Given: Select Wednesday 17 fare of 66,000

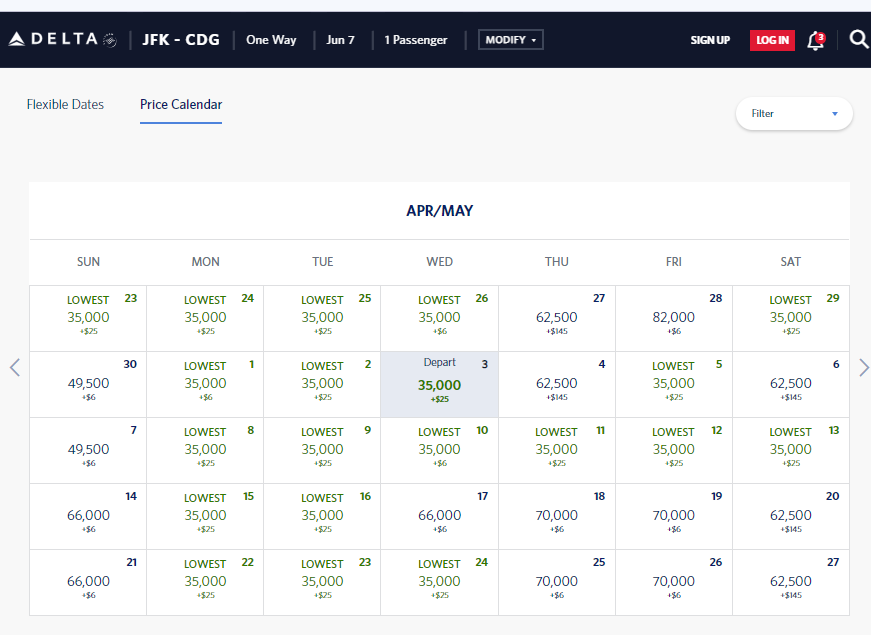Looking at the screenshot, I should (439, 516).
